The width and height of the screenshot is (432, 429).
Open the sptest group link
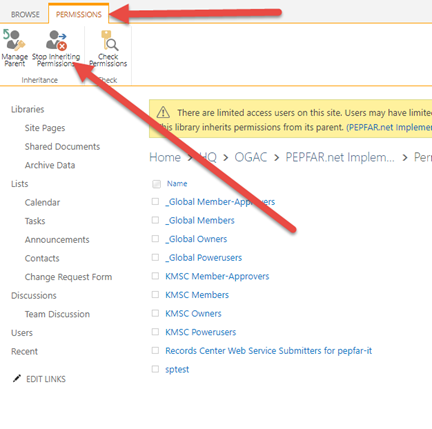tap(177, 369)
